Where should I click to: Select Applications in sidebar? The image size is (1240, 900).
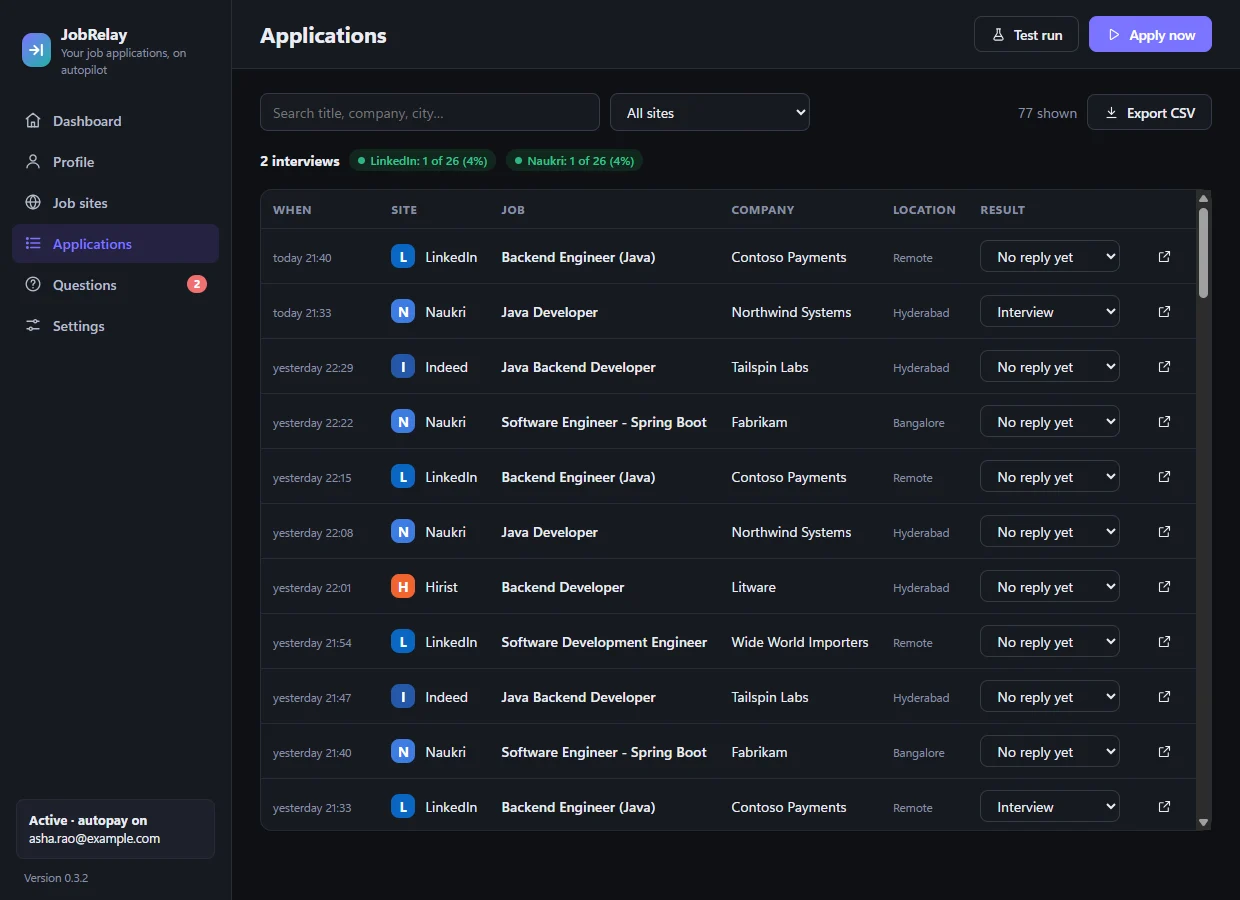(x=115, y=244)
